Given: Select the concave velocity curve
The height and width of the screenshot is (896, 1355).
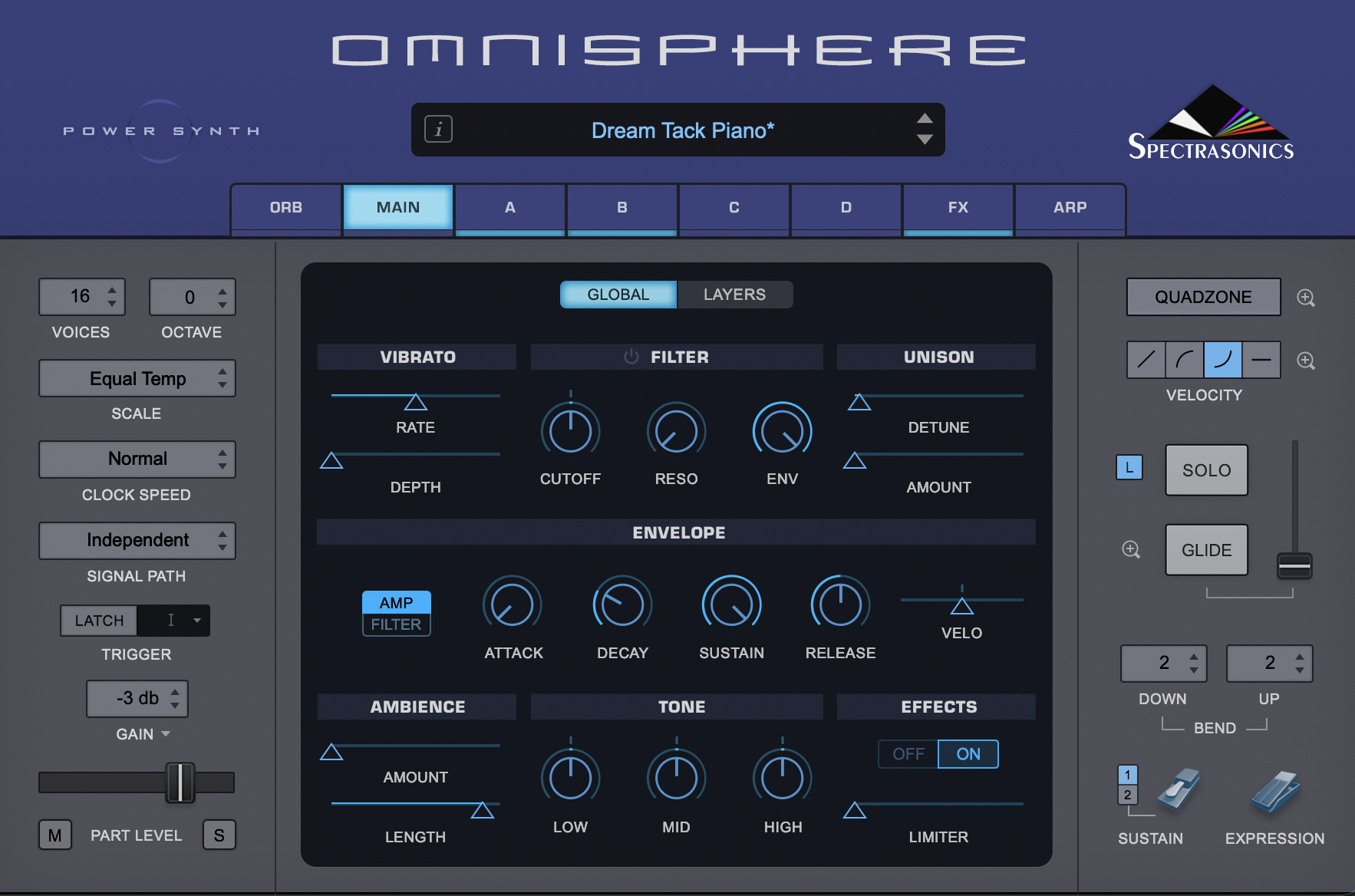Looking at the screenshot, I should (x=1223, y=360).
